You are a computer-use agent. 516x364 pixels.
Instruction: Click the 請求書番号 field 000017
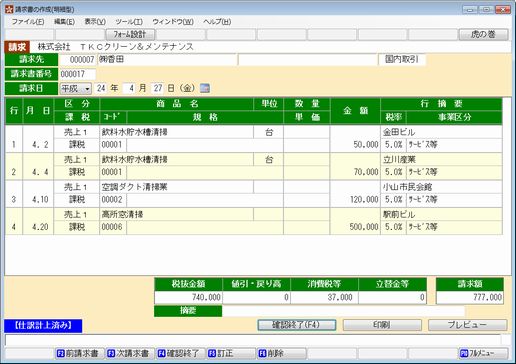click(77, 74)
